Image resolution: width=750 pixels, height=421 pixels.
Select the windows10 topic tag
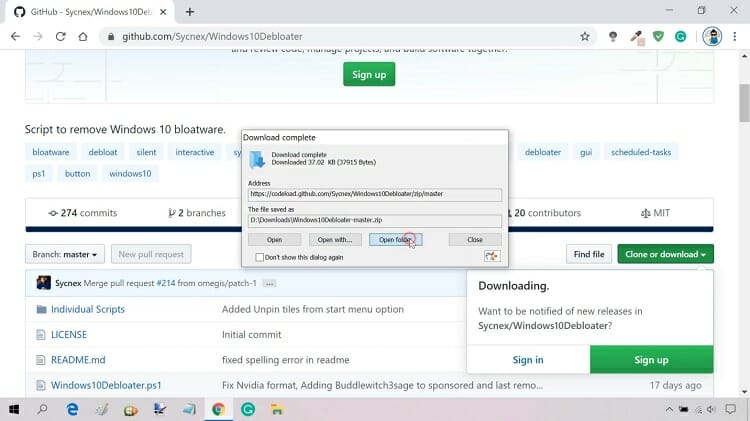[x=130, y=174]
